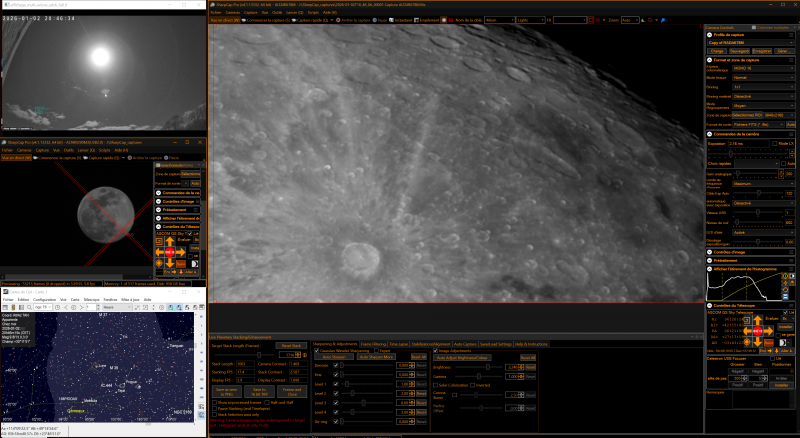
Task: Click the red stop button in small SharpCap window
Action: coord(170,252)
